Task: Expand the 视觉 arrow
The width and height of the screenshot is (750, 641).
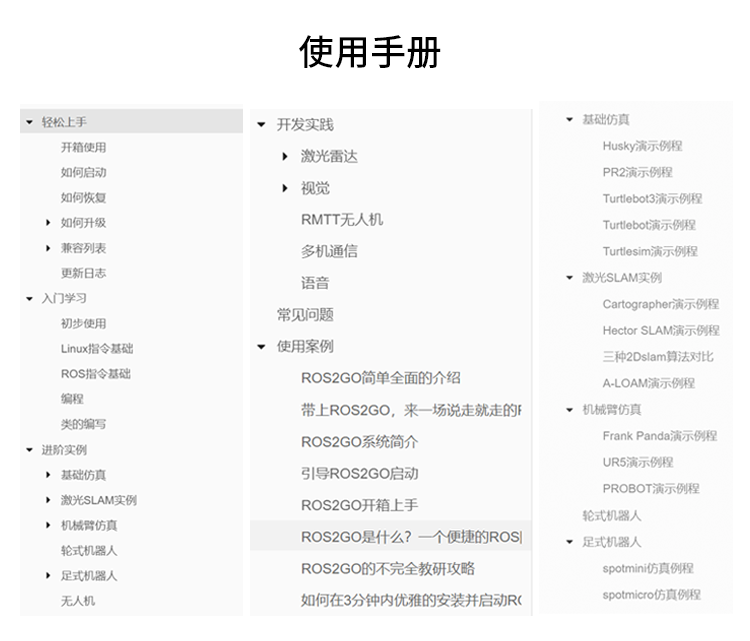Action: pos(285,188)
